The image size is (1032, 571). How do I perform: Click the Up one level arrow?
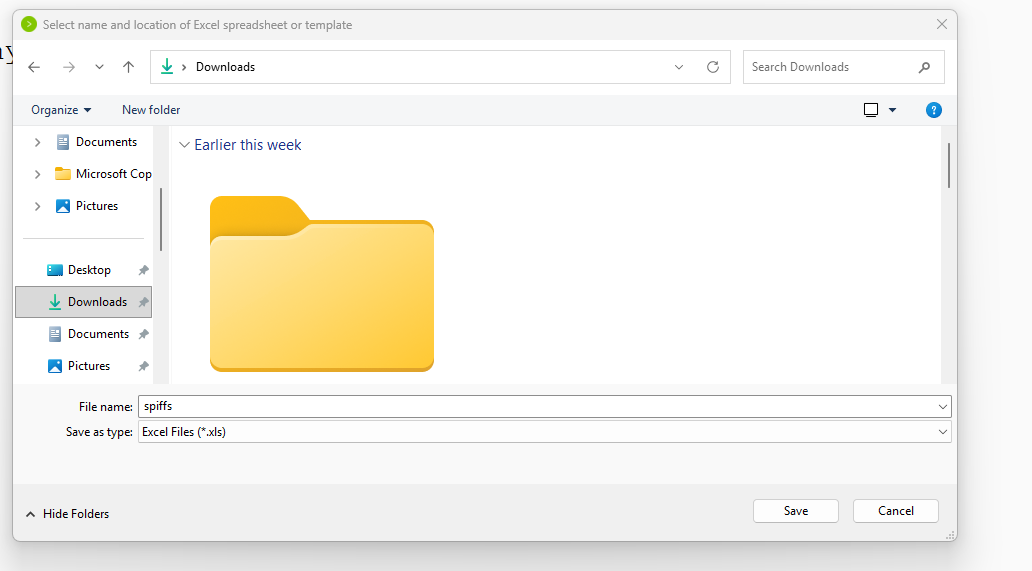(x=128, y=67)
